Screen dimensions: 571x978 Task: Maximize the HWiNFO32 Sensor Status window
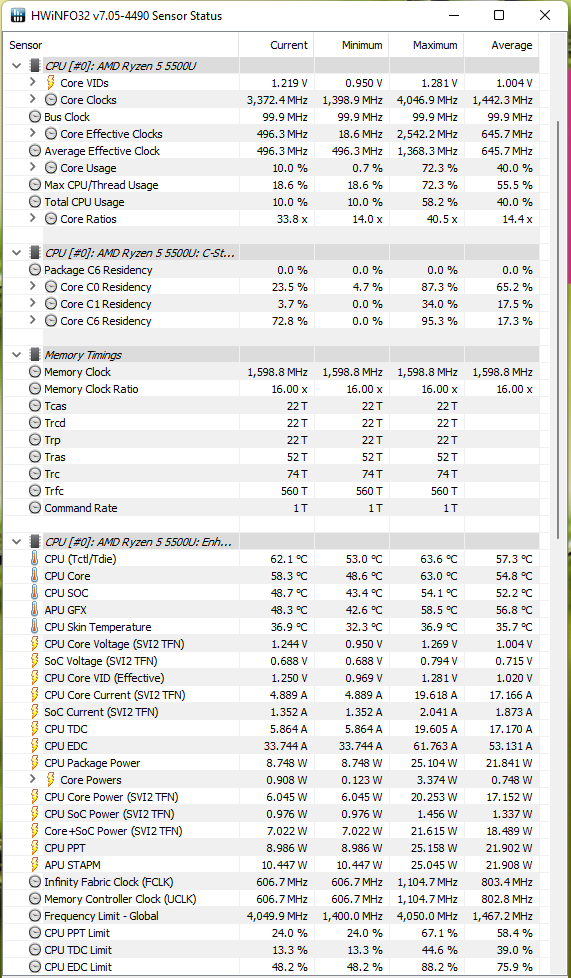(x=499, y=15)
